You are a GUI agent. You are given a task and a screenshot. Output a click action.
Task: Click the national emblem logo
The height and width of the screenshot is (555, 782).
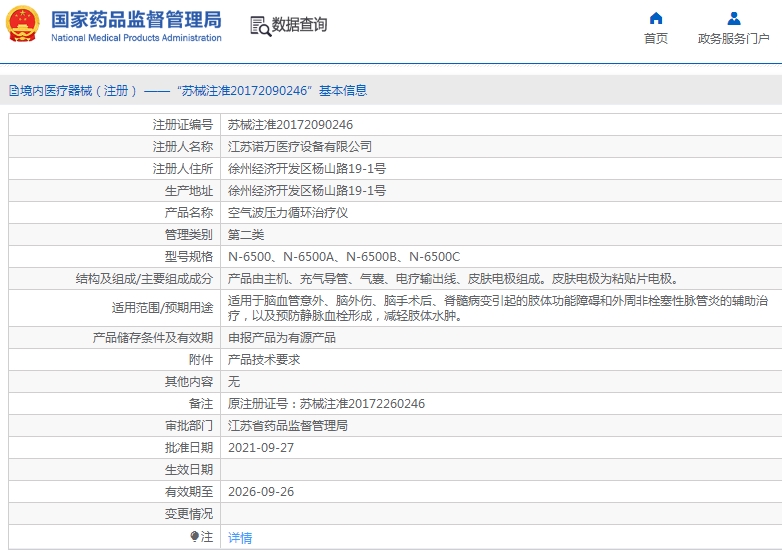pyautogui.click(x=22, y=24)
